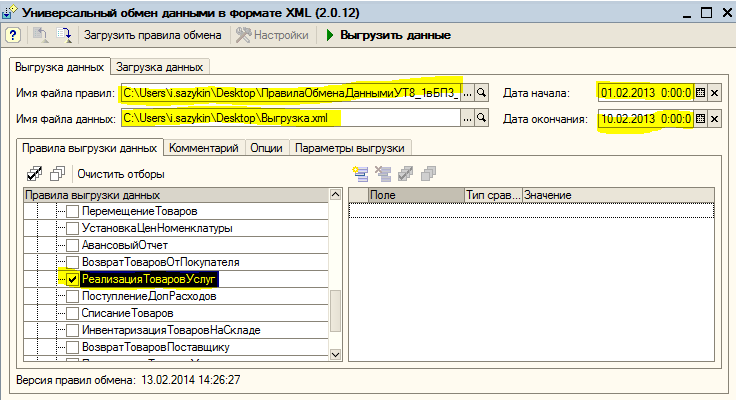Switch to Выгрузка данных tab
736x400 pixels.
click(x=60, y=67)
